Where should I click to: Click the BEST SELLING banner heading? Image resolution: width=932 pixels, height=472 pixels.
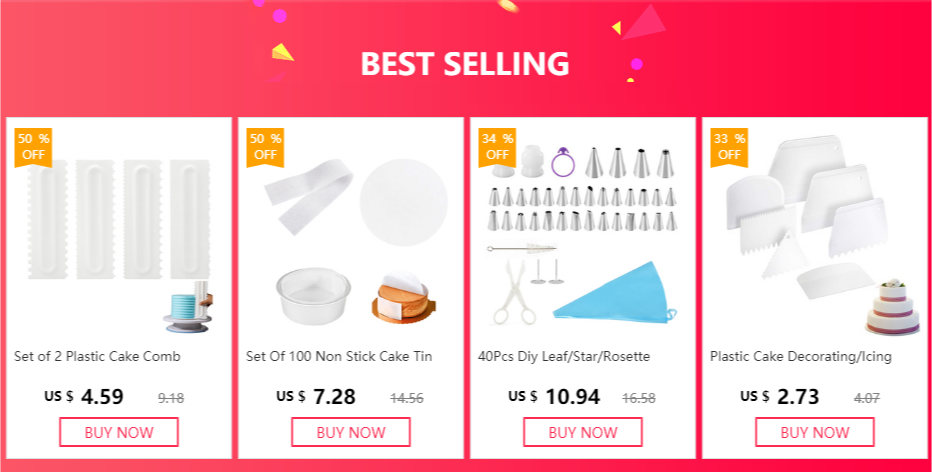(465, 64)
